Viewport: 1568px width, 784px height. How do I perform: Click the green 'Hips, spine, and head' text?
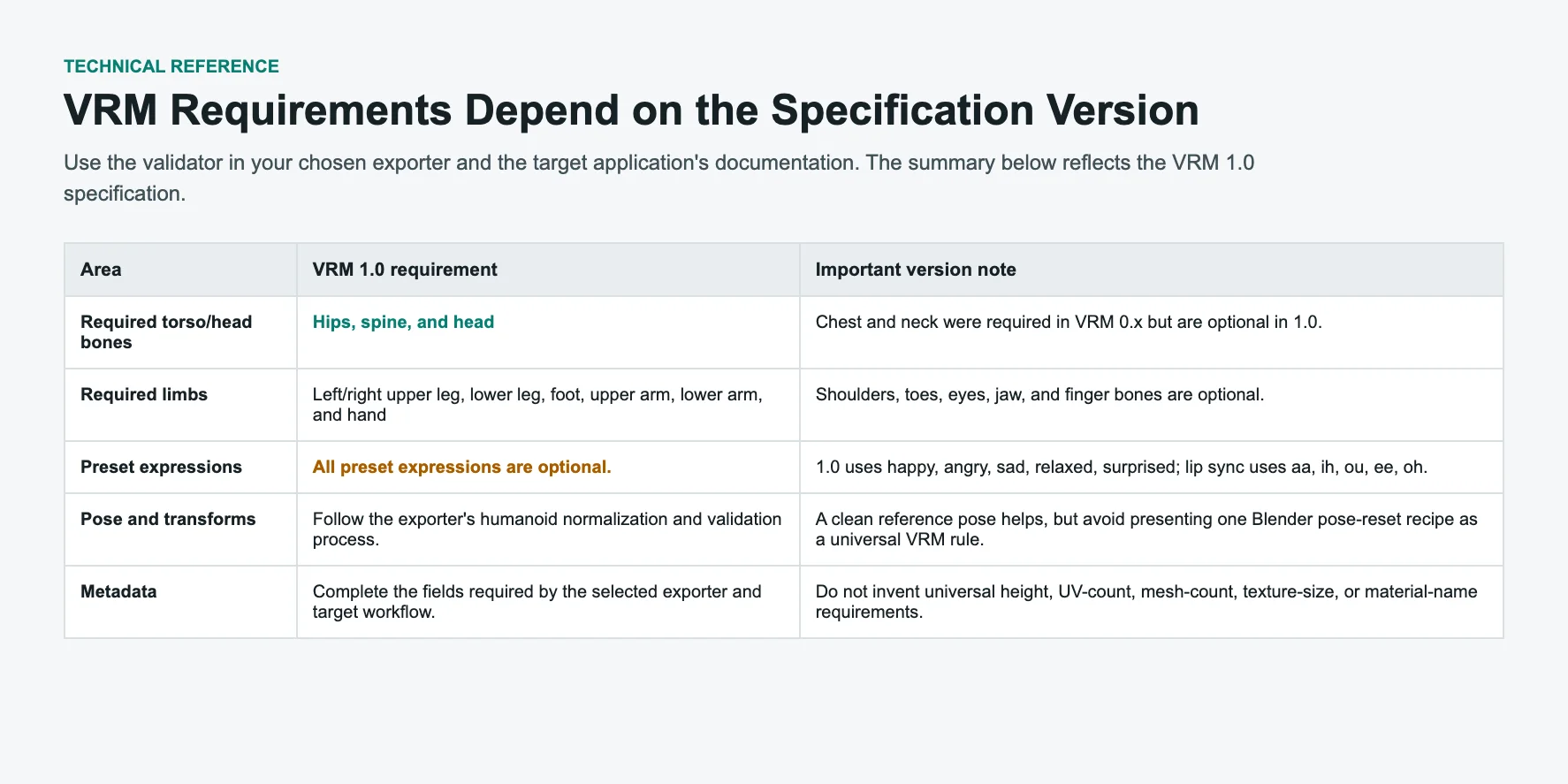403,322
